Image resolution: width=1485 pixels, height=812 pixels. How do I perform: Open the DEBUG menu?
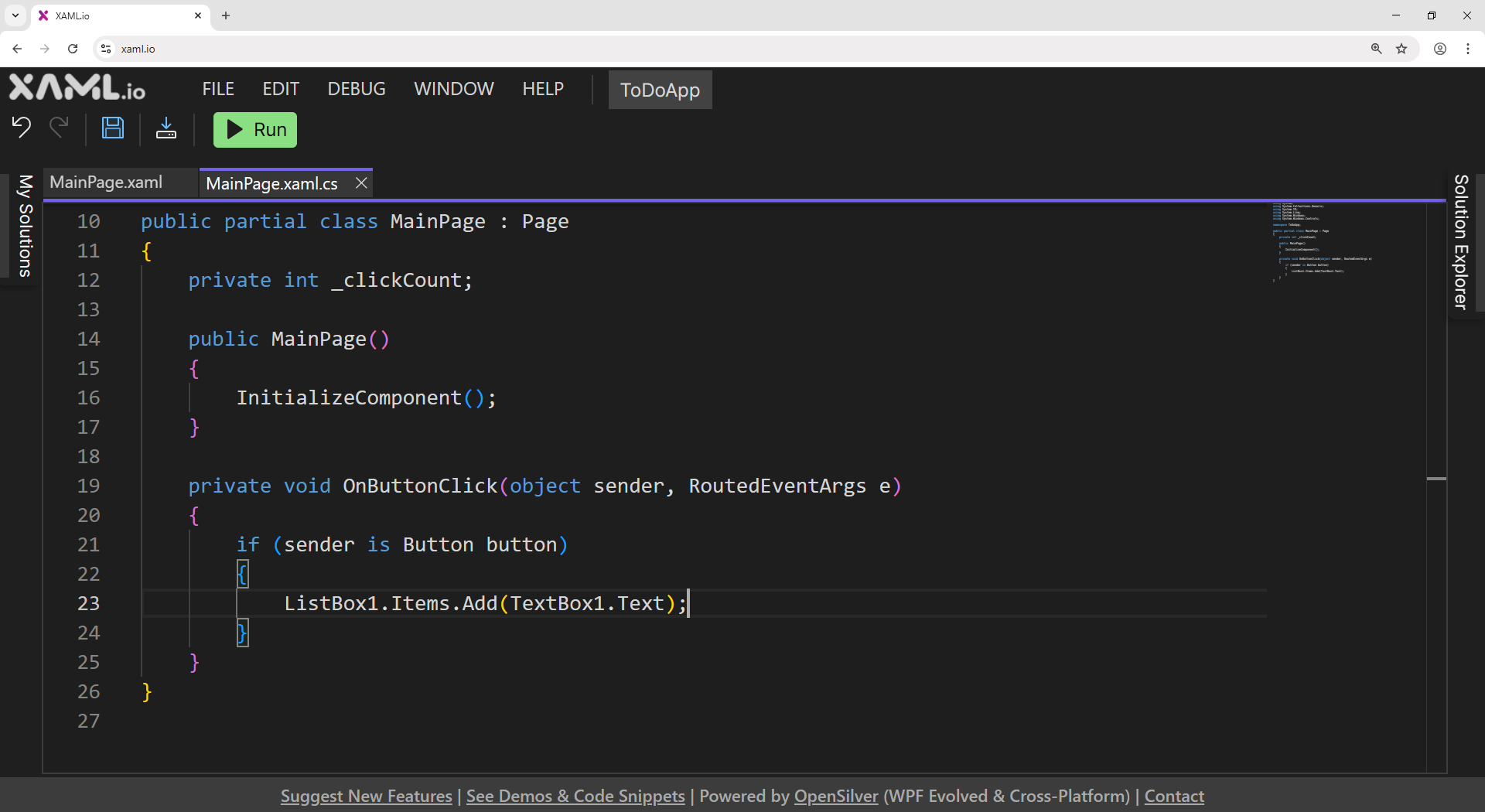(x=356, y=88)
